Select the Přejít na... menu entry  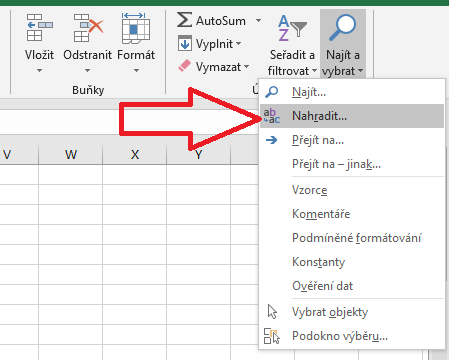click(352, 140)
